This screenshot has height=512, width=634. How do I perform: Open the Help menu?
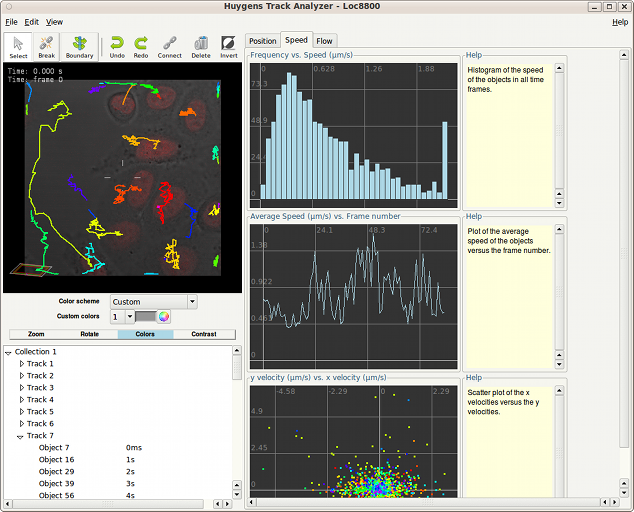pos(620,22)
